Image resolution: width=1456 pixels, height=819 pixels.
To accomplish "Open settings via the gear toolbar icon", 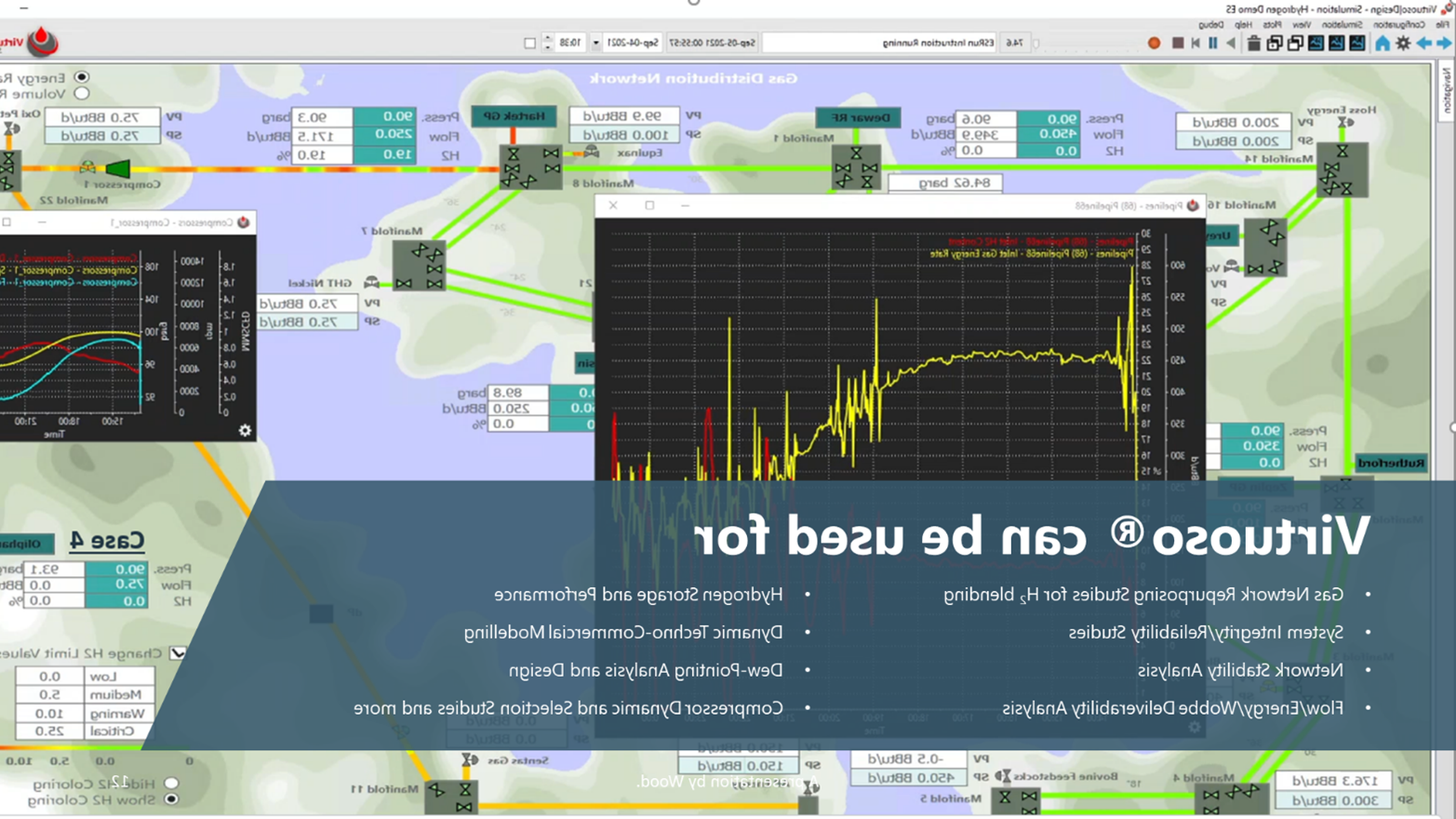I will (1403, 43).
